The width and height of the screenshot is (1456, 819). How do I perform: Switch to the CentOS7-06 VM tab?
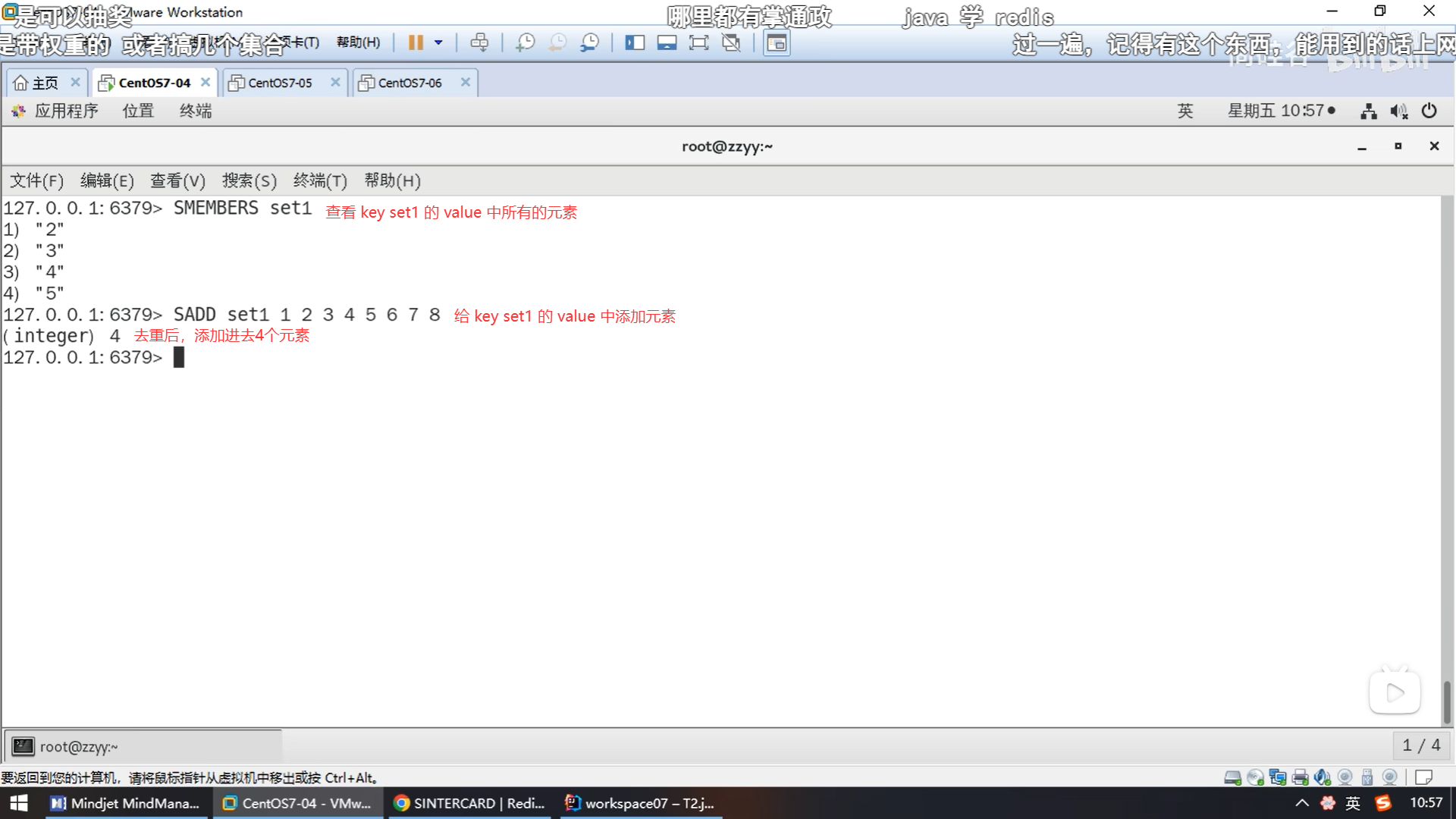[409, 83]
